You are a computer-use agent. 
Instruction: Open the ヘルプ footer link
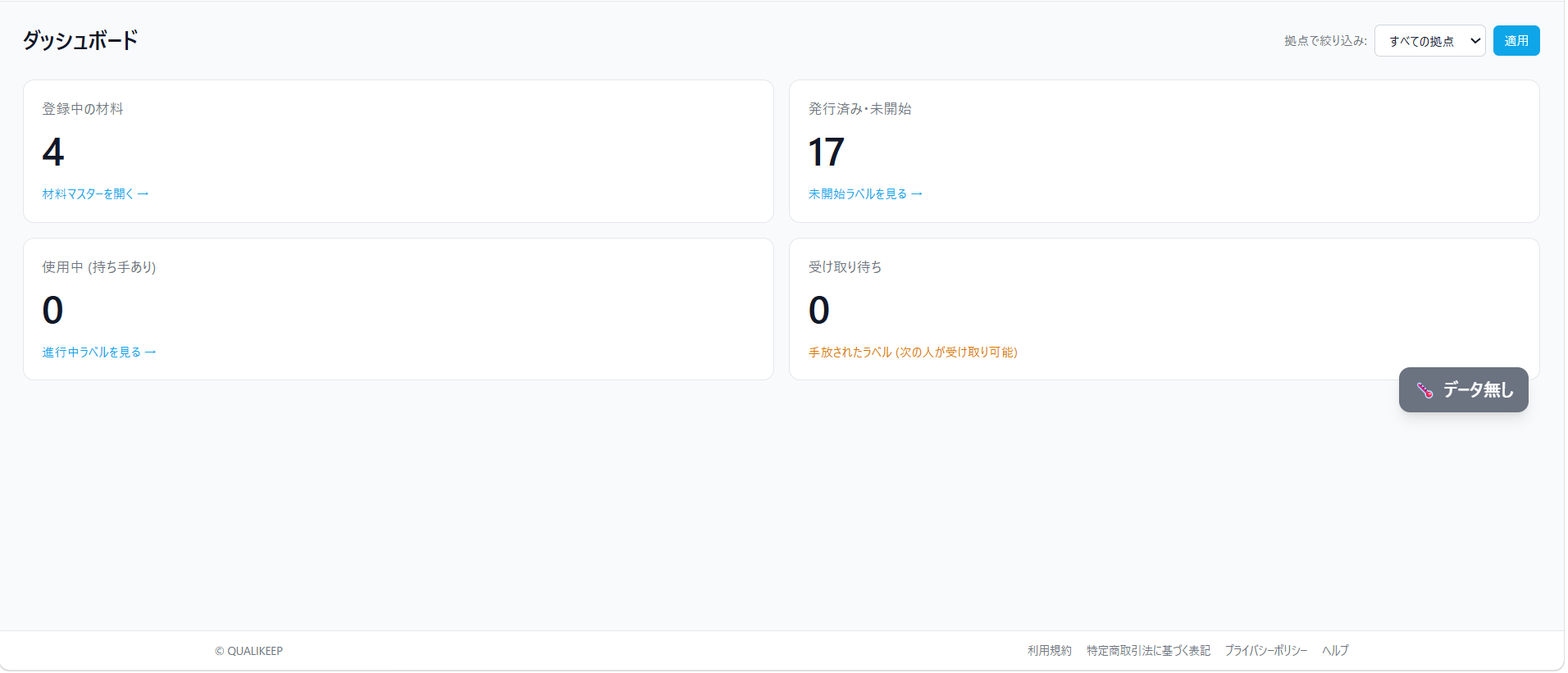click(1335, 651)
